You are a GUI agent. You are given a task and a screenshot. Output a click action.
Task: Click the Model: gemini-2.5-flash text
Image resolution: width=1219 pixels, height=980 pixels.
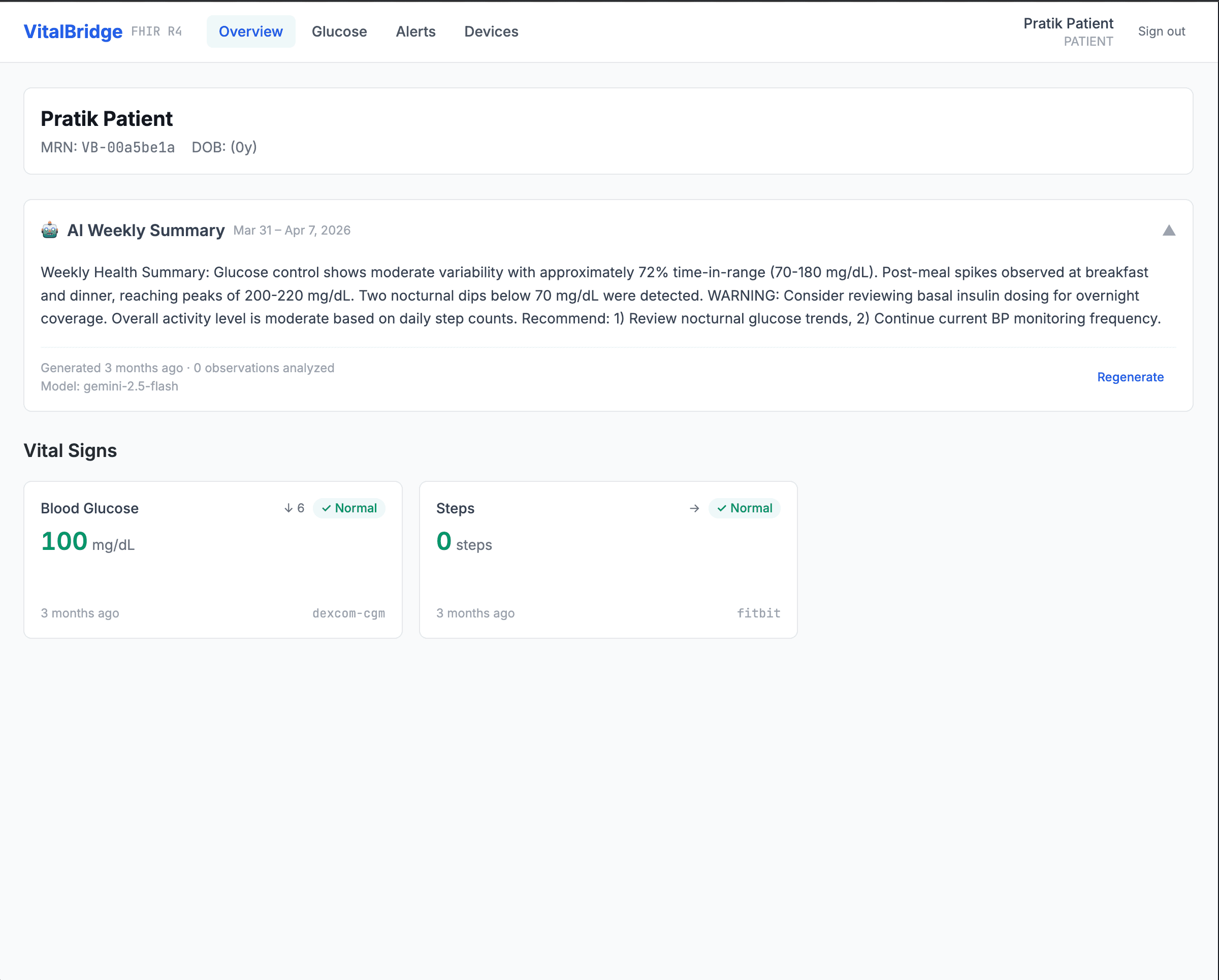click(109, 386)
